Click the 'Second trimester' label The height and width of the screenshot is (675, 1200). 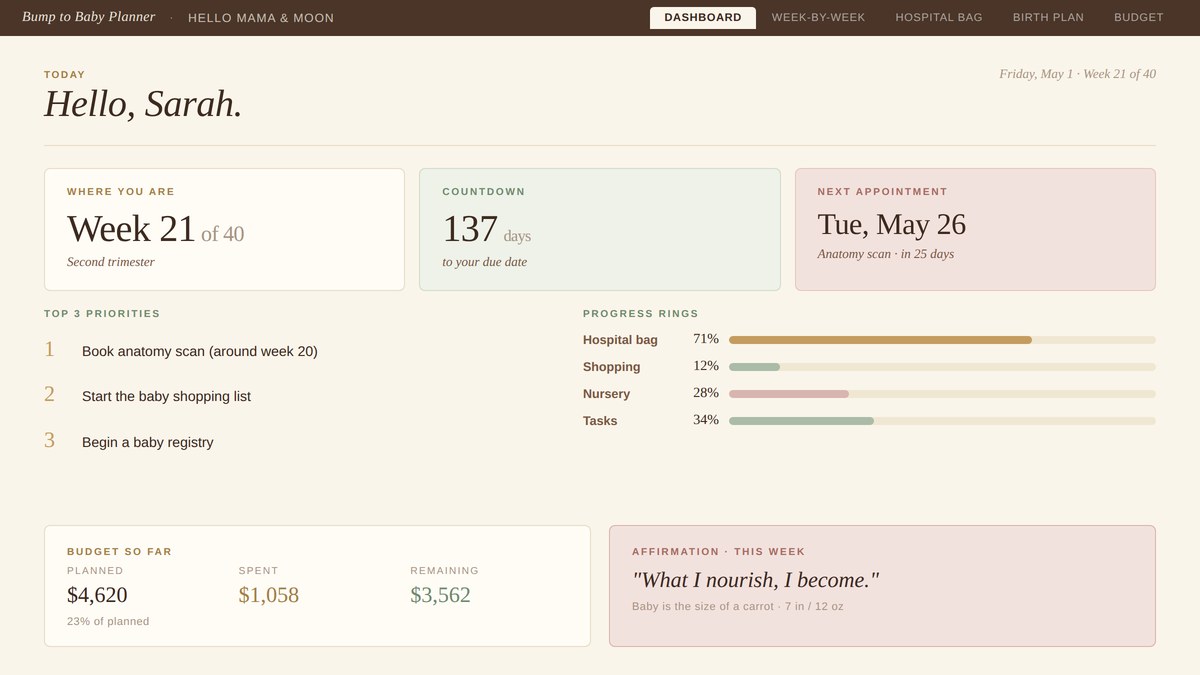pos(111,262)
